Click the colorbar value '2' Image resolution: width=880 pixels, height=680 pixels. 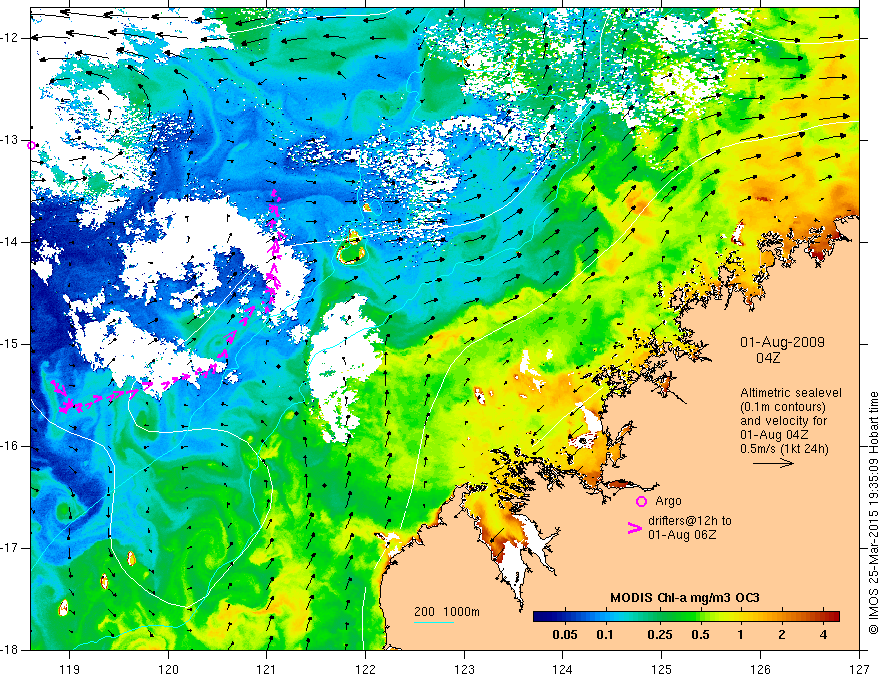pyautogui.click(x=782, y=635)
